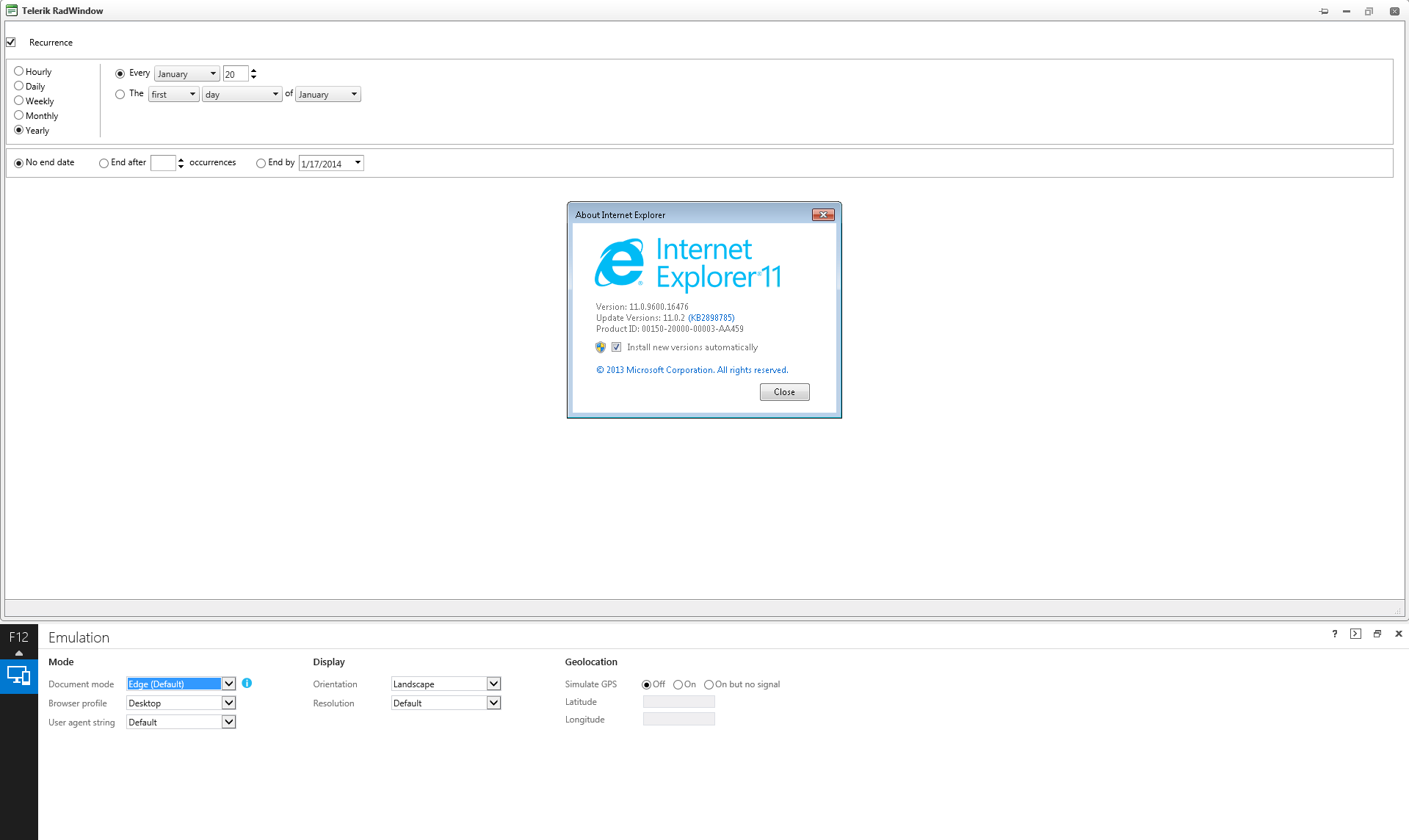Click the security shield icon in About dialog
The height and width of the screenshot is (840, 1409).
(x=601, y=347)
